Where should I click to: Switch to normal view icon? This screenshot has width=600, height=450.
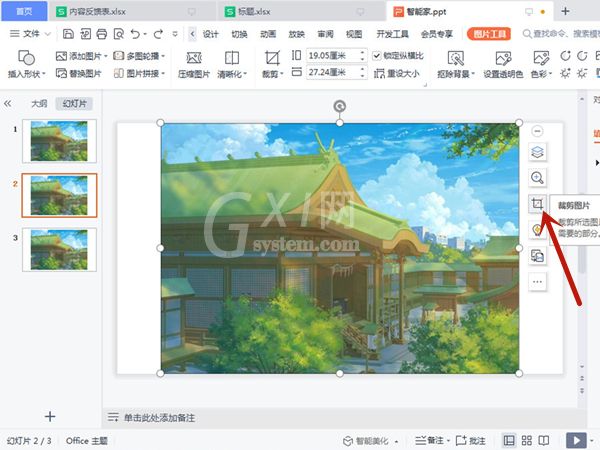click(509, 440)
